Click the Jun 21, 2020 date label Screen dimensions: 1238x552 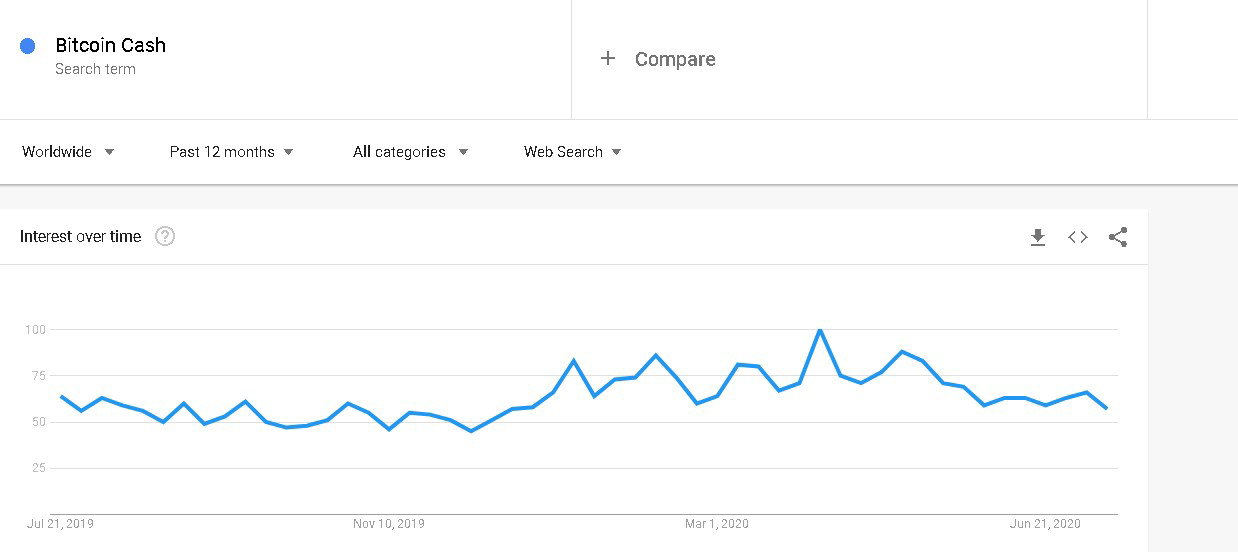click(x=1045, y=523)
